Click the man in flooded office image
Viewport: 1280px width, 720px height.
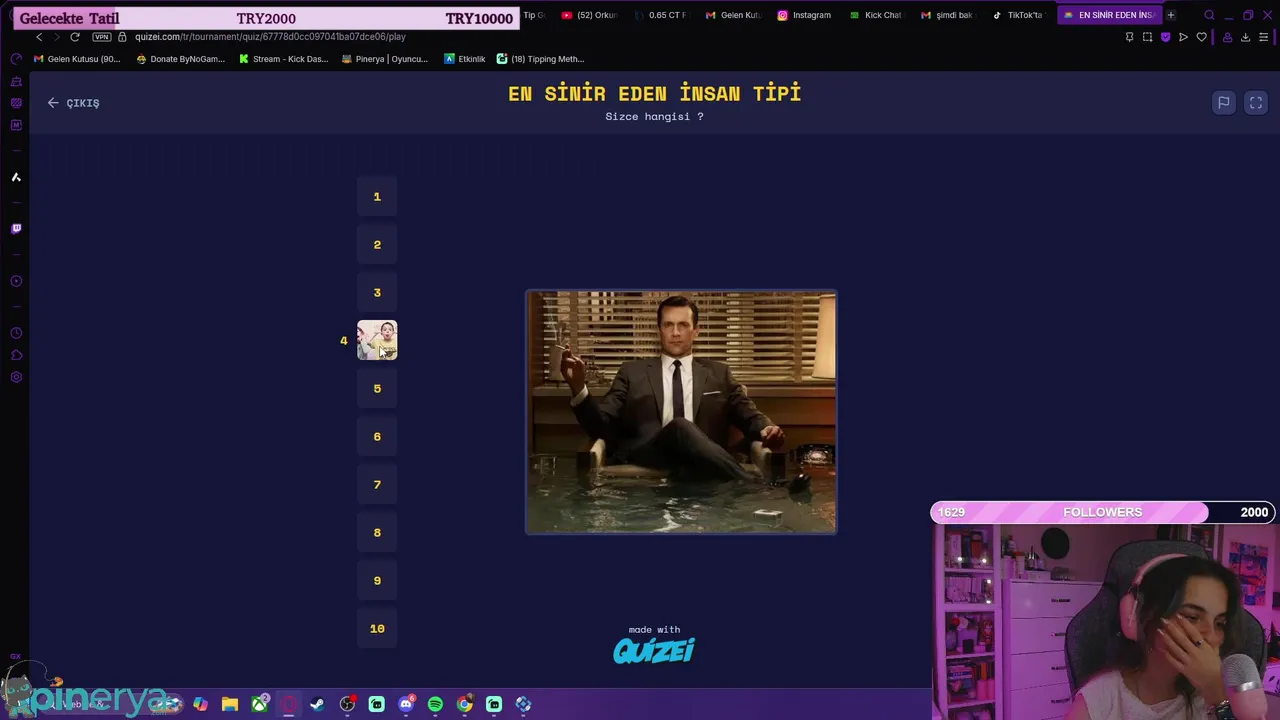click(681, 412)
